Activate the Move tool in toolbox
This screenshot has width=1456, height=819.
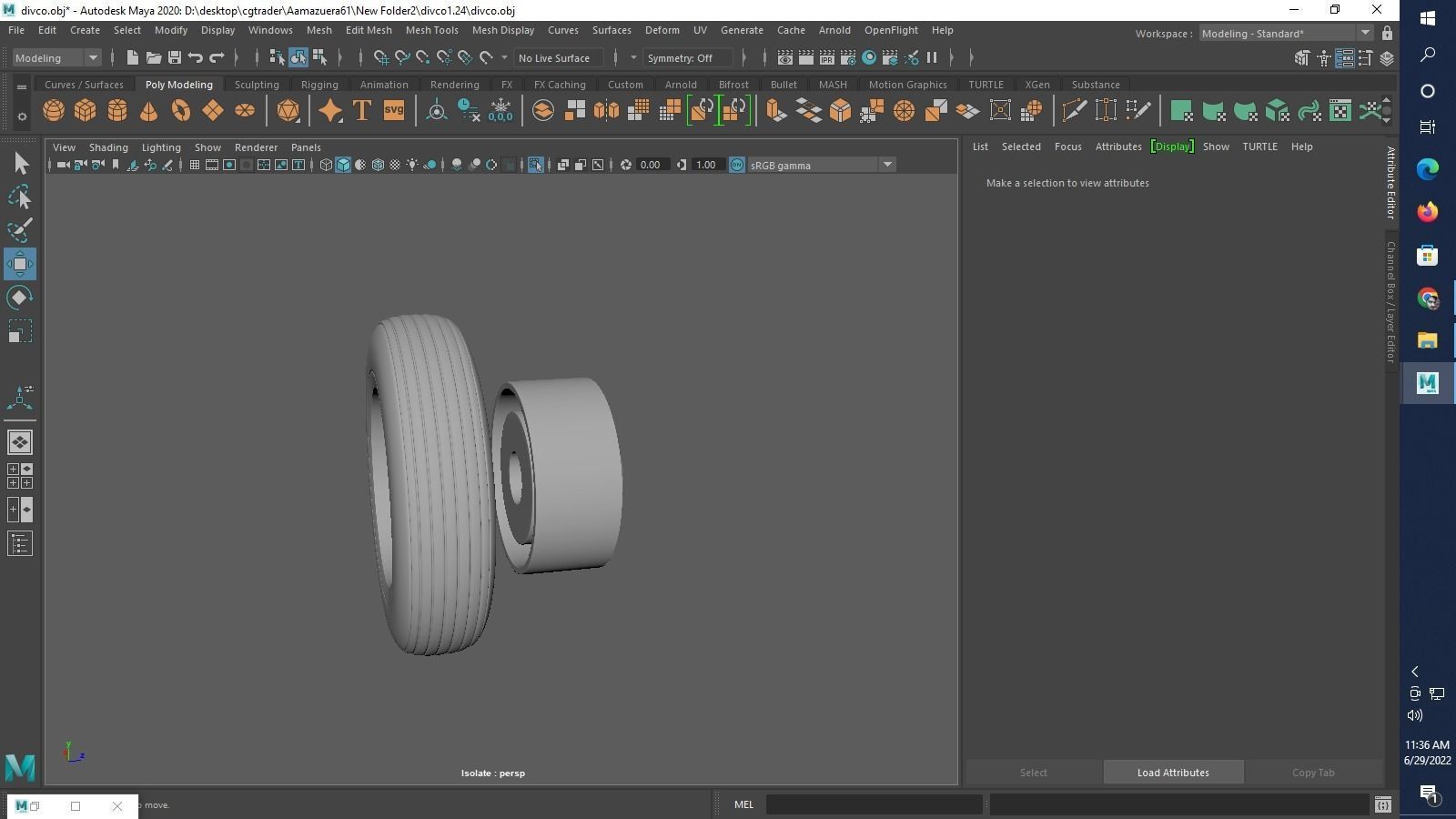pyautogui.click(x=20, y=264)
